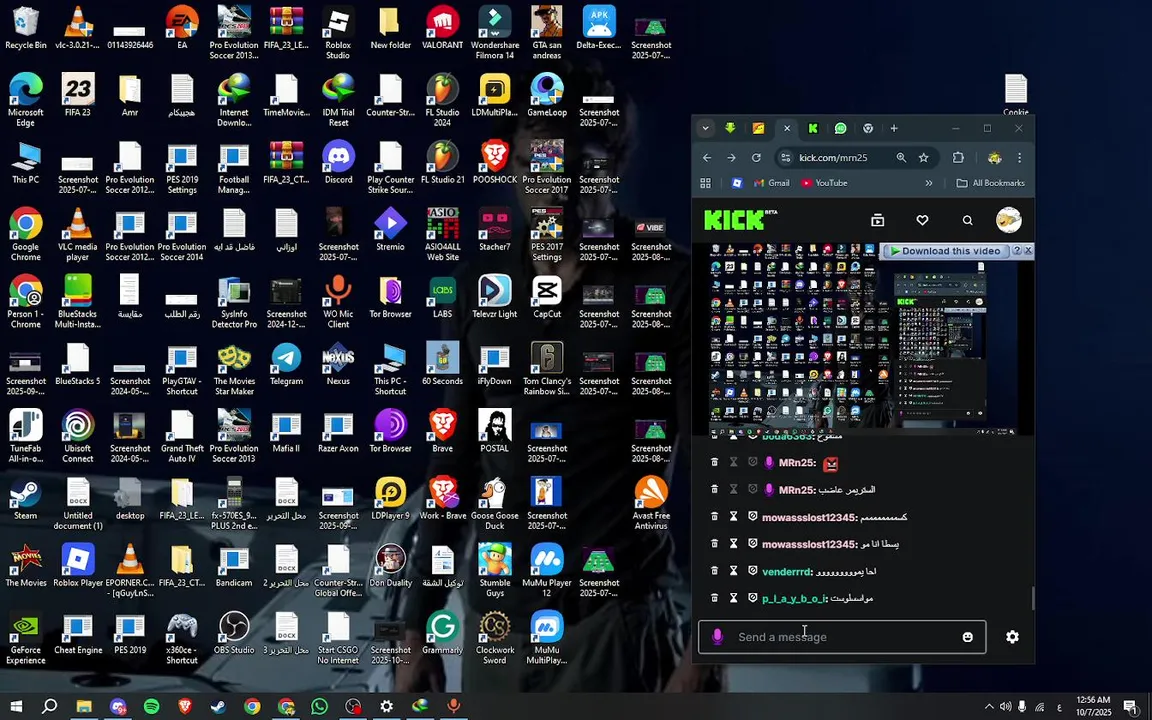Click p_l_a_y_b_o_i username in chat
1152x720 pixels.
click(x=795, y=599)
